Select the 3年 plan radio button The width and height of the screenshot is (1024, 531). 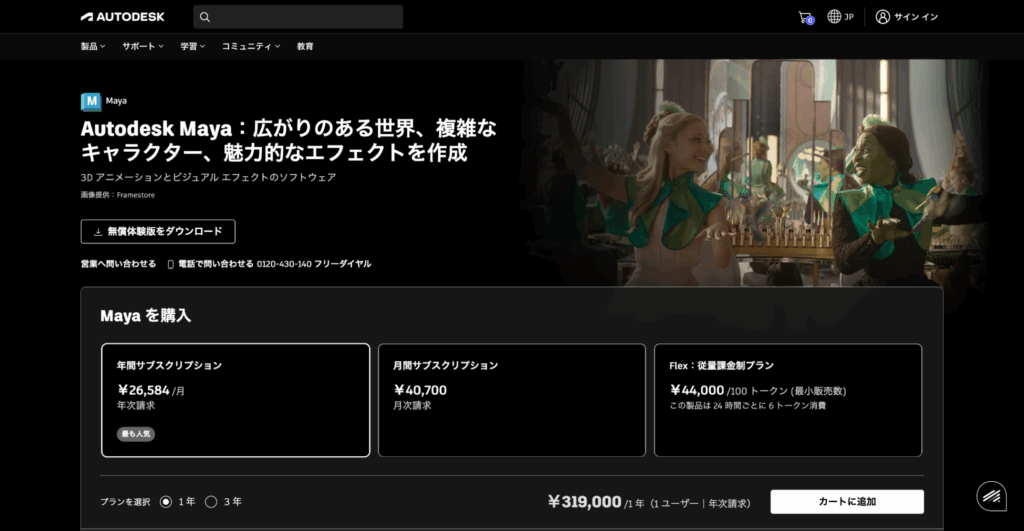point(211,502)
